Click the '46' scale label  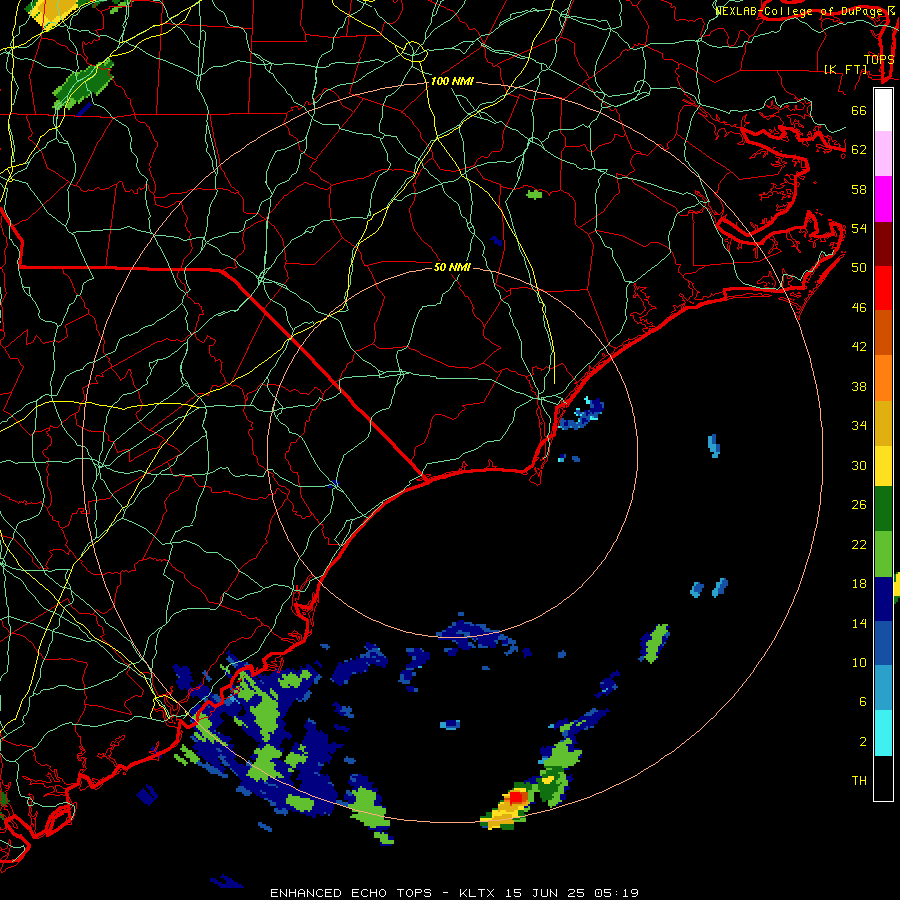click(859, 308)
